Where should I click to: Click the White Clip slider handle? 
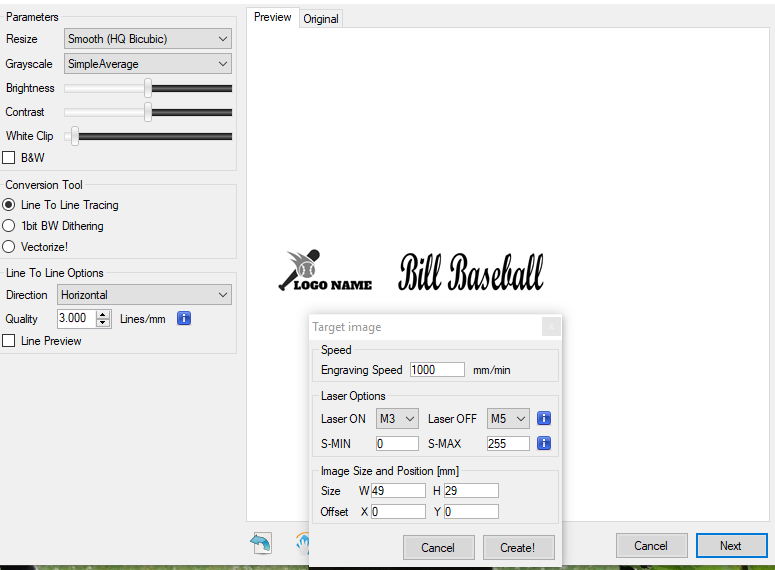(75, 136)
